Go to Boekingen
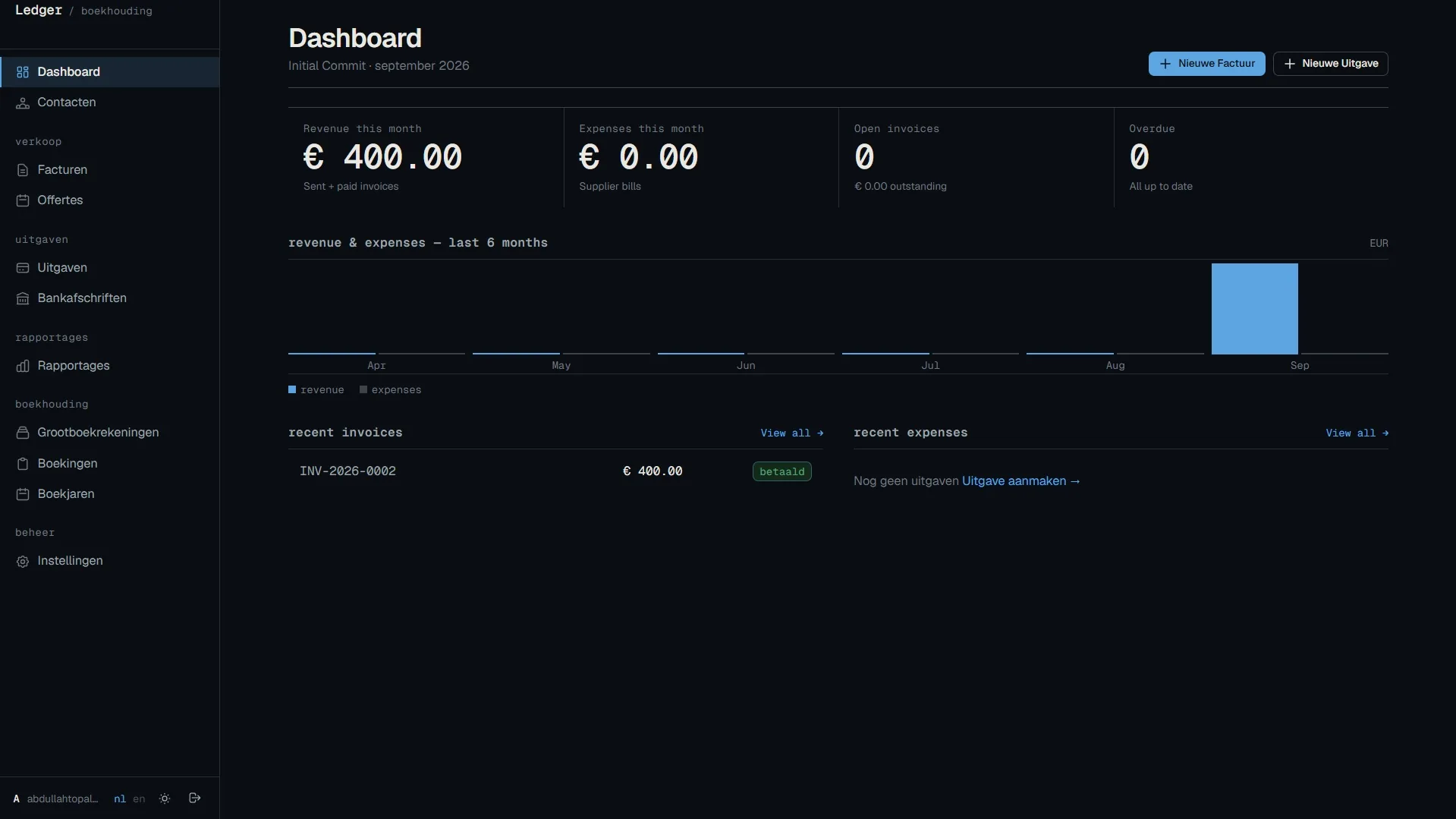Image resolution: width=1456 pixels, height=819 pixels. [110, 464]
